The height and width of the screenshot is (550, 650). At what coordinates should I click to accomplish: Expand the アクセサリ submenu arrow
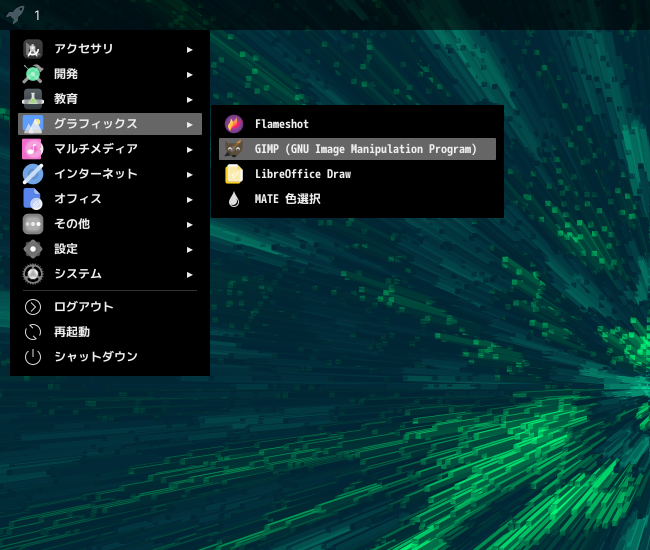point(189,50)
